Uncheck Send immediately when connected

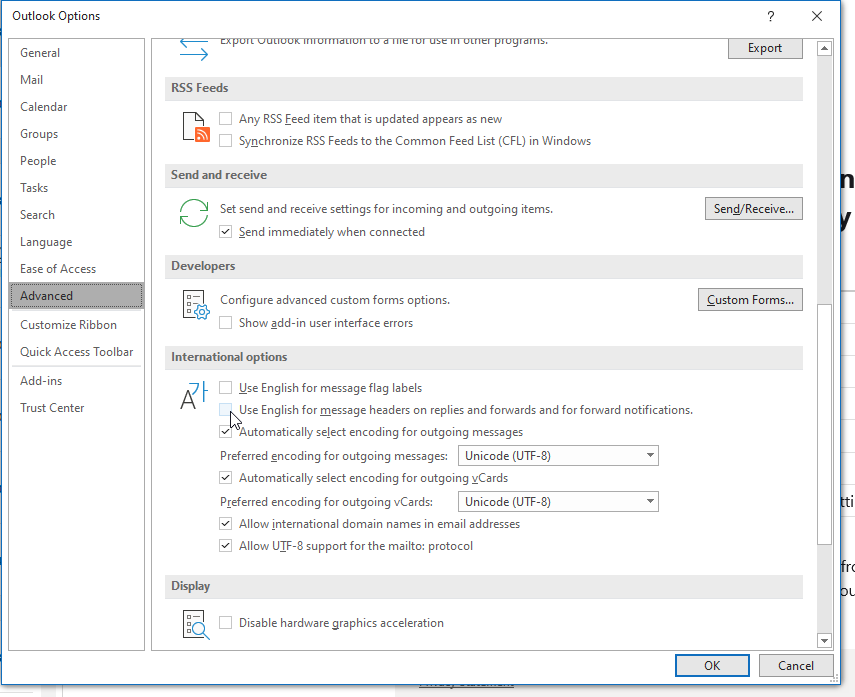226,231
